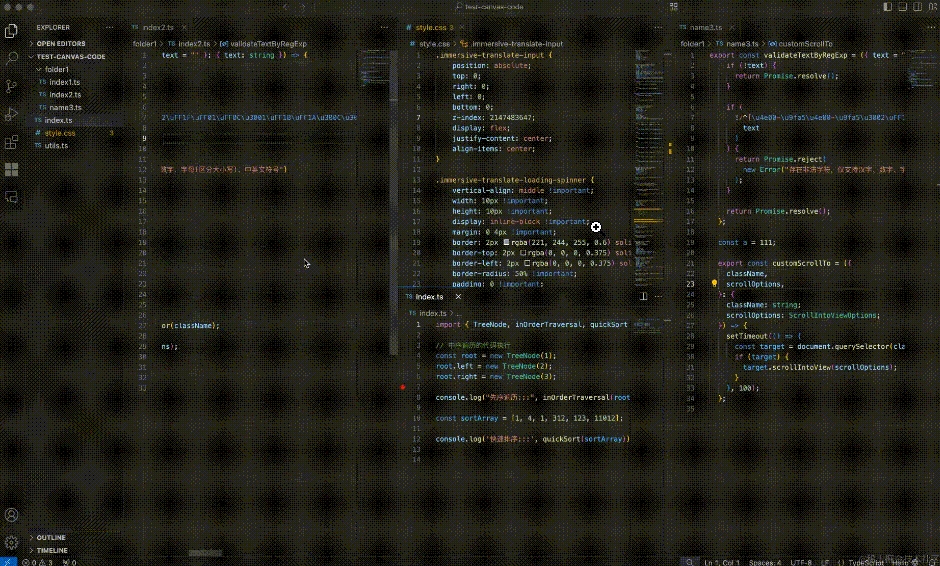The width and height of the screenshot is (940, 566).
Task: Click the title bar command center search box
Action: pos(489,7)
